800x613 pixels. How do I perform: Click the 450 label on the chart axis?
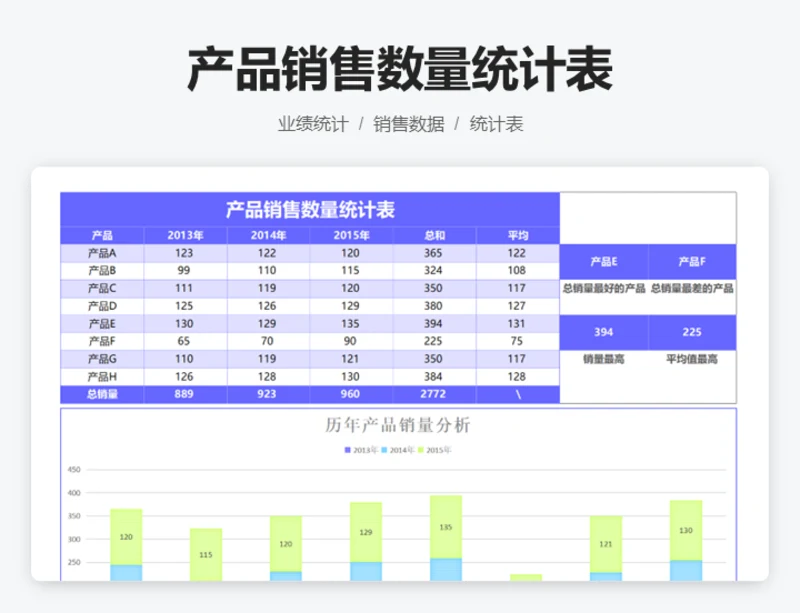74,470
